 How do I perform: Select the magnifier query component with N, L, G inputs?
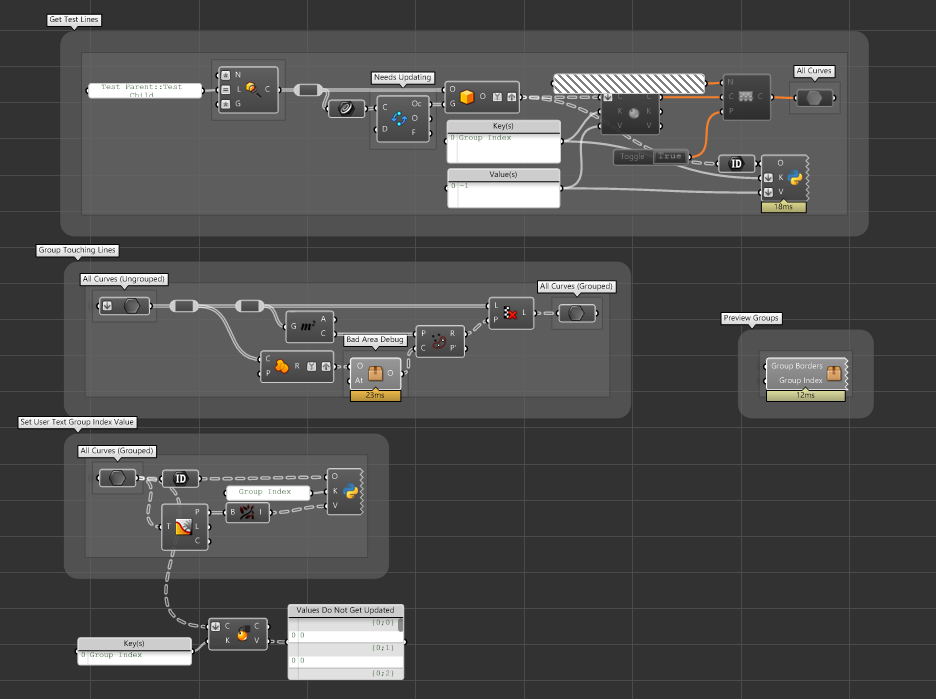point(248,90)
